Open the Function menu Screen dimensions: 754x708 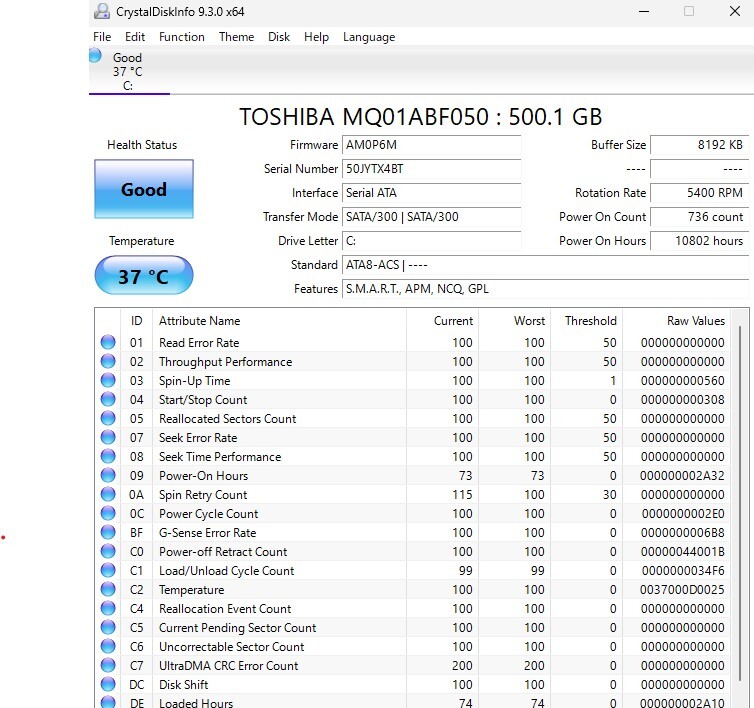tap(182, 37)
